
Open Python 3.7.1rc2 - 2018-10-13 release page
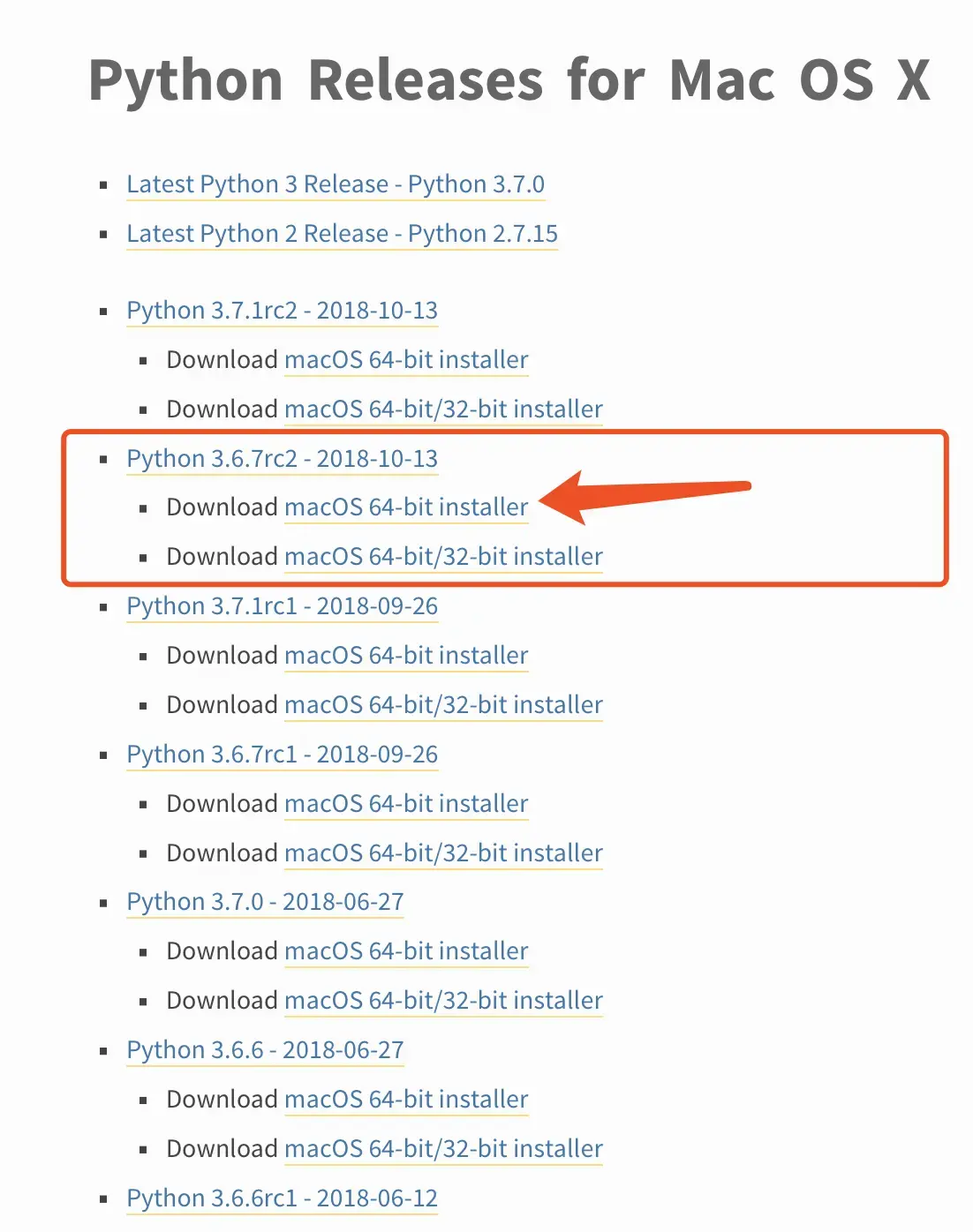coord(283,311)
